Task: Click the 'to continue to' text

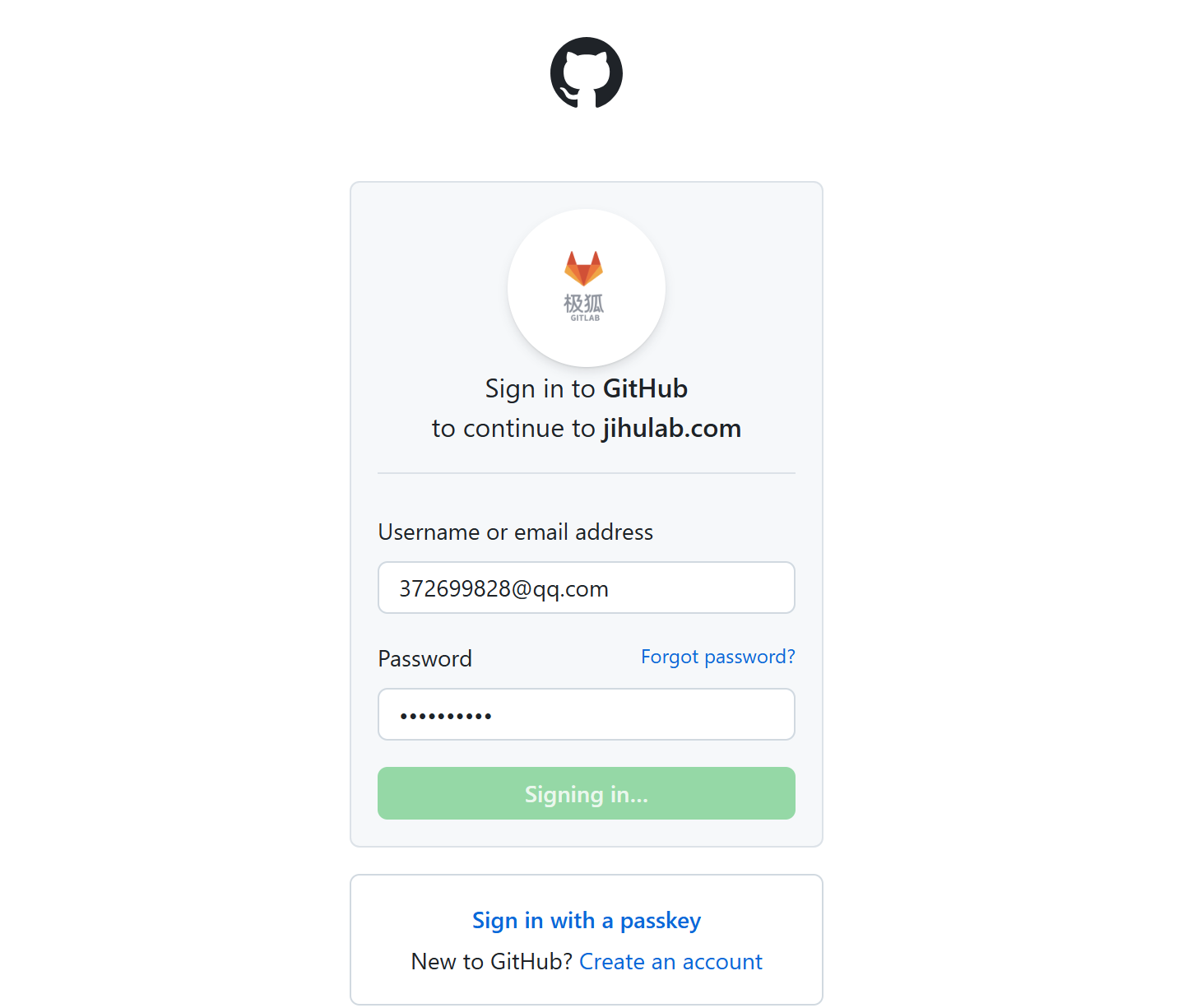Action: 513,428
